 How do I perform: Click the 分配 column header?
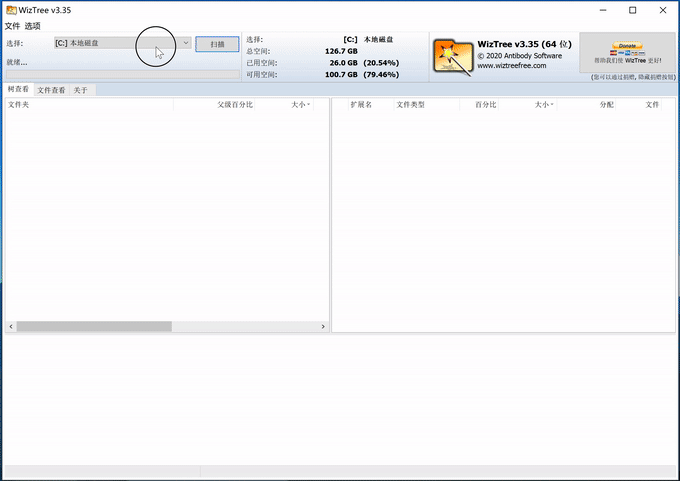[x=586, y=105]
